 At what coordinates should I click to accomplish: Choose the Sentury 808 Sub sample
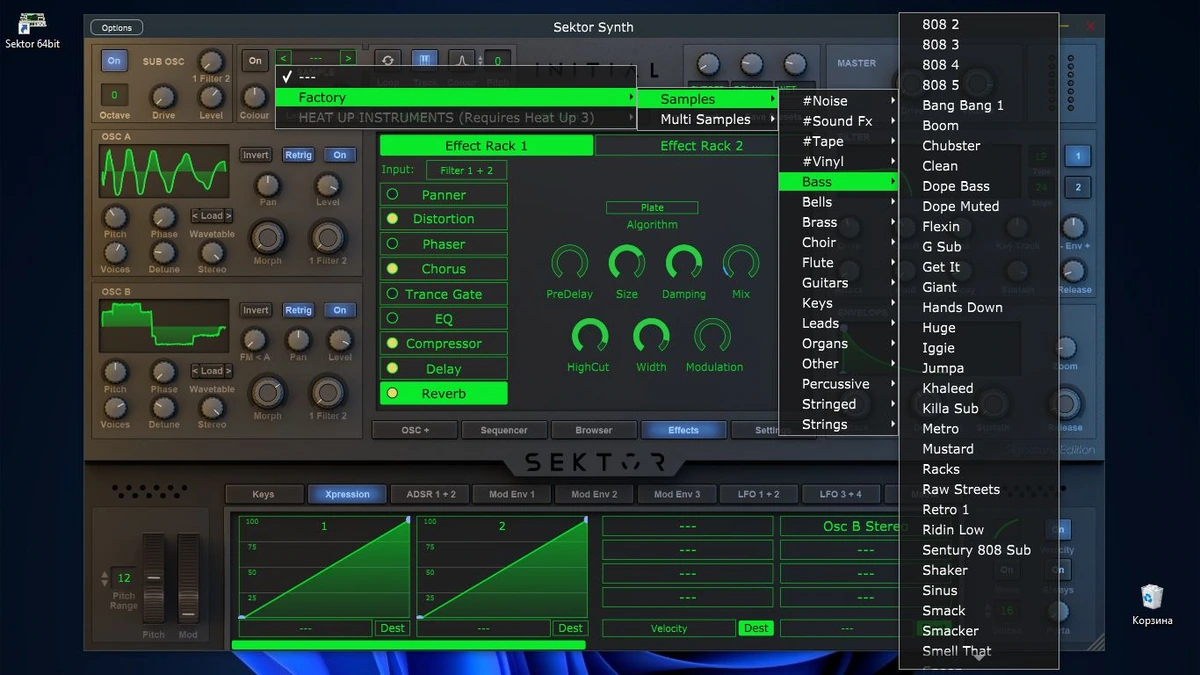click(x=979, y=550)
